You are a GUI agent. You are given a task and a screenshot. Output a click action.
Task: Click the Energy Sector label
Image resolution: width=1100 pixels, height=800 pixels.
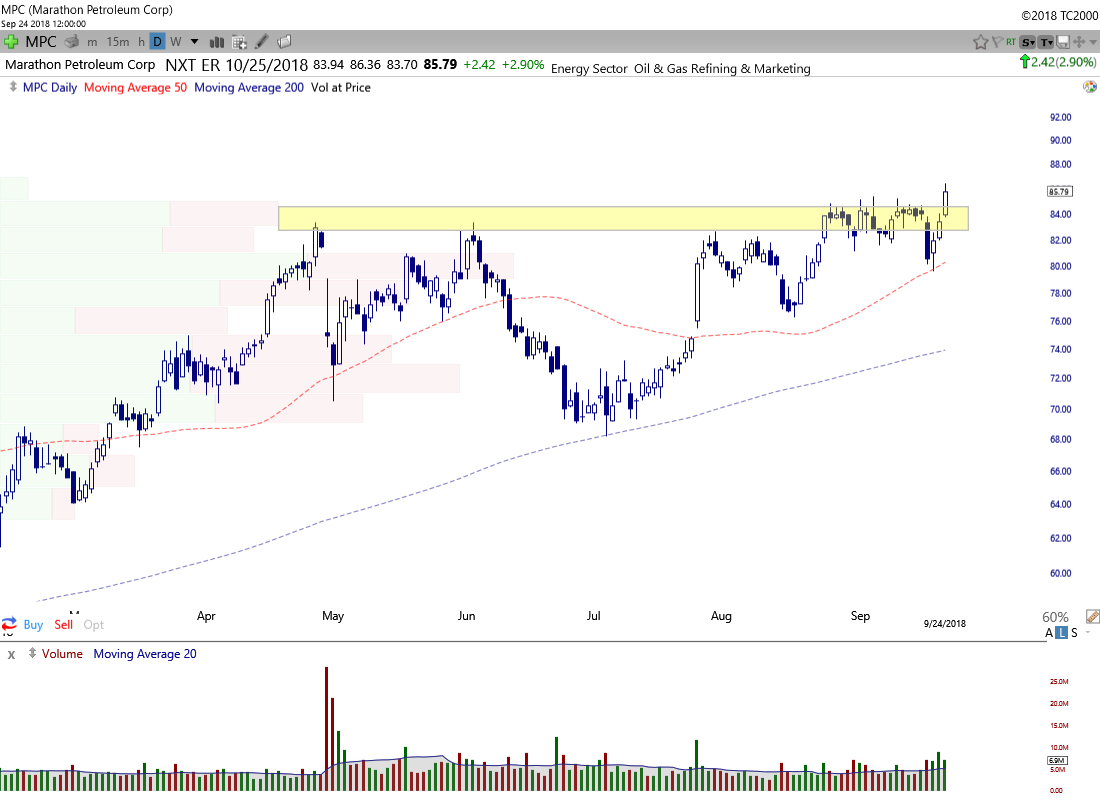(589, 69)
